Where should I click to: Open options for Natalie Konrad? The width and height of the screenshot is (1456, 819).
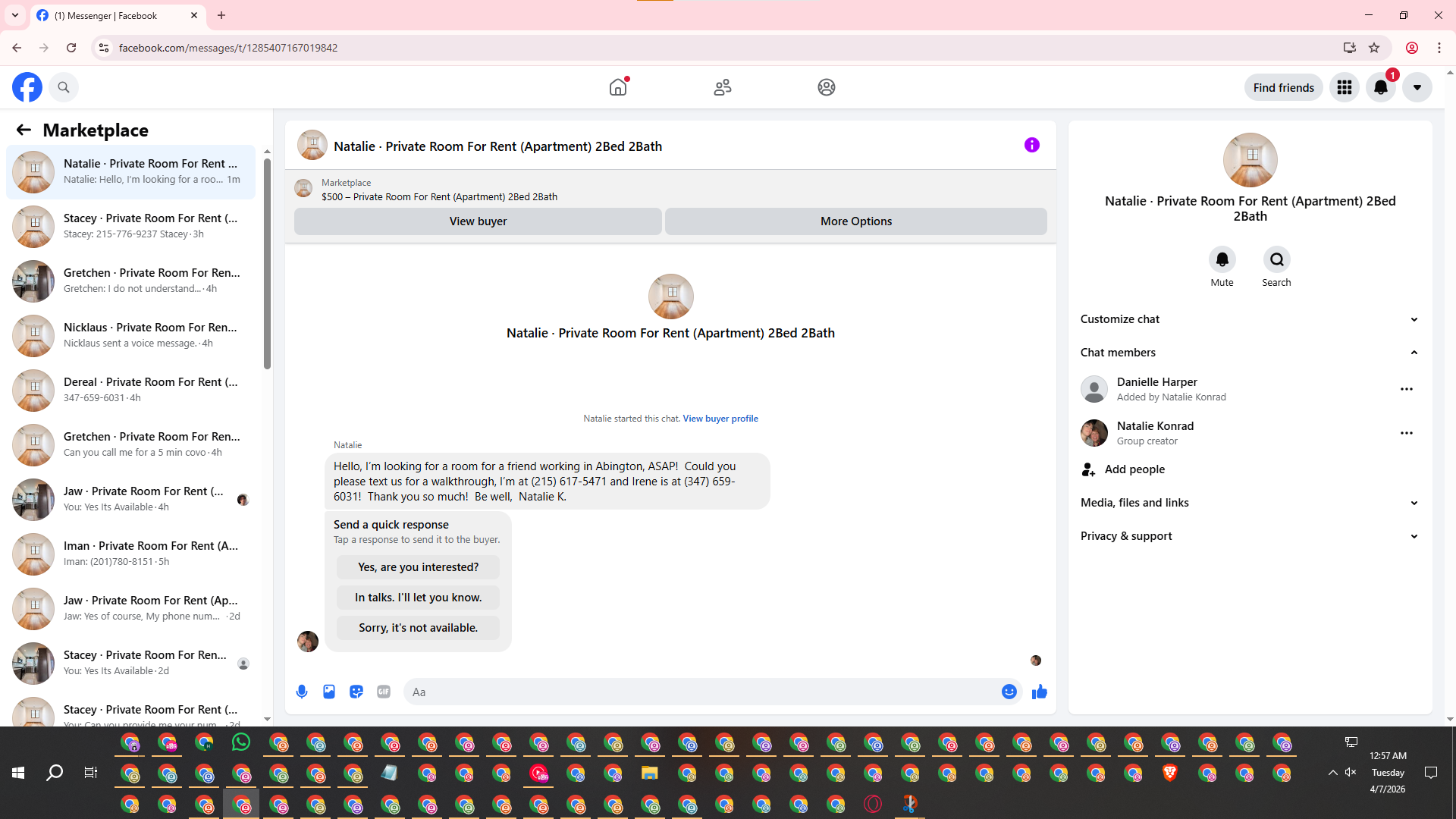point(1407,433)
